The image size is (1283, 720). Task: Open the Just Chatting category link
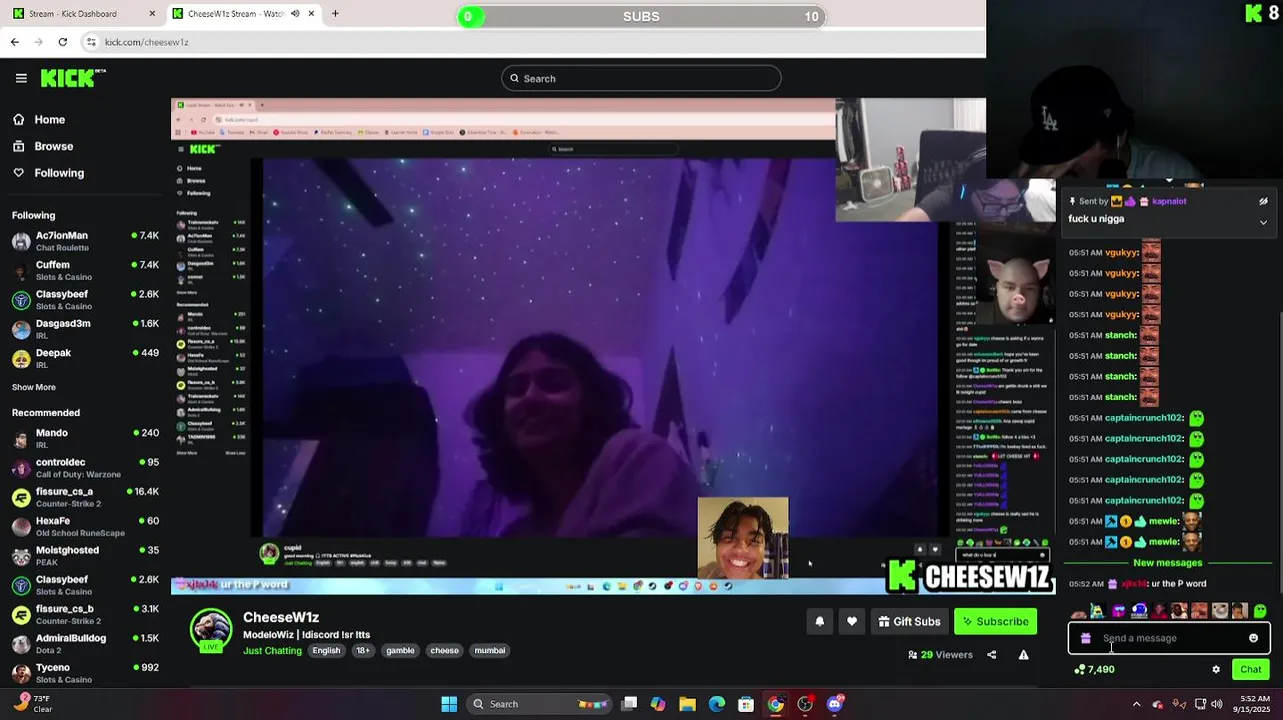click(272, 650)
